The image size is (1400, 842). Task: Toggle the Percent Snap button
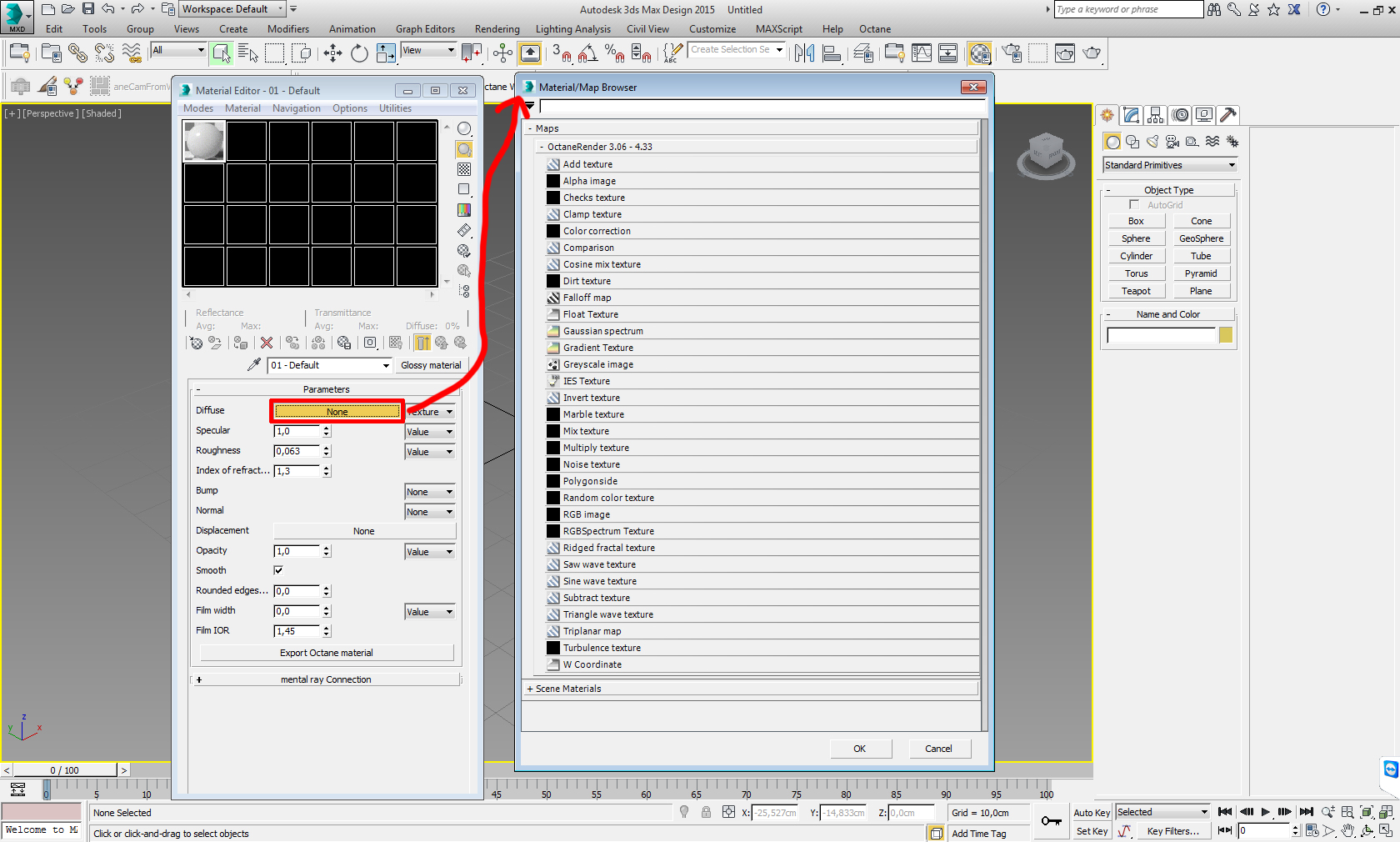point(614,53)
